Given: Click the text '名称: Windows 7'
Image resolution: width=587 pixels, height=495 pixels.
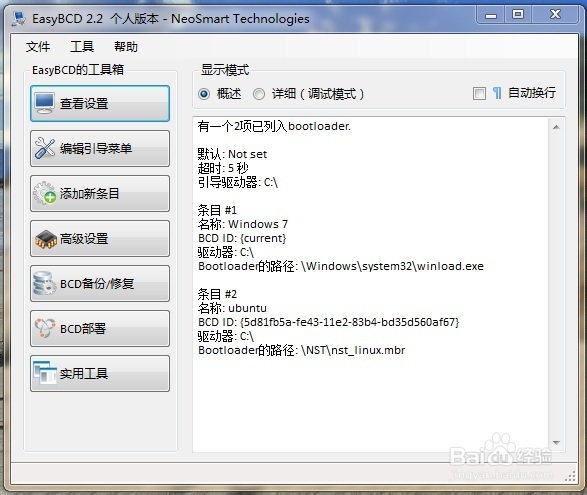Looking at the screenshot, I should 243,224.
